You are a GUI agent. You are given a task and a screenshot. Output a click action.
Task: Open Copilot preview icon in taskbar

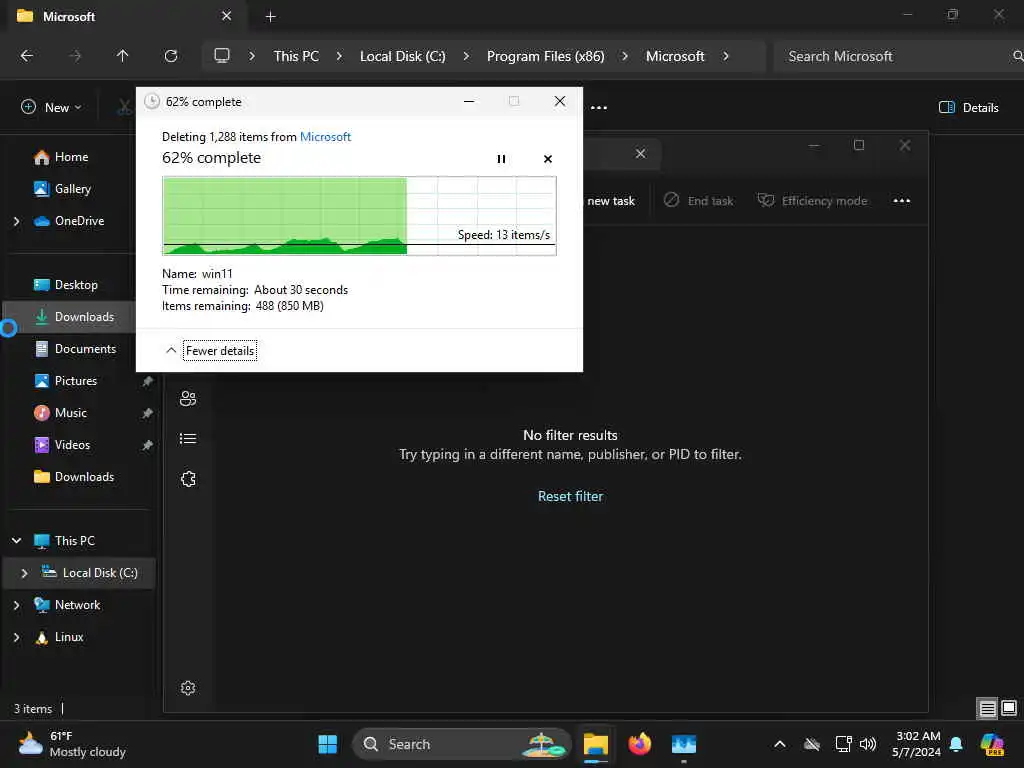992,744
